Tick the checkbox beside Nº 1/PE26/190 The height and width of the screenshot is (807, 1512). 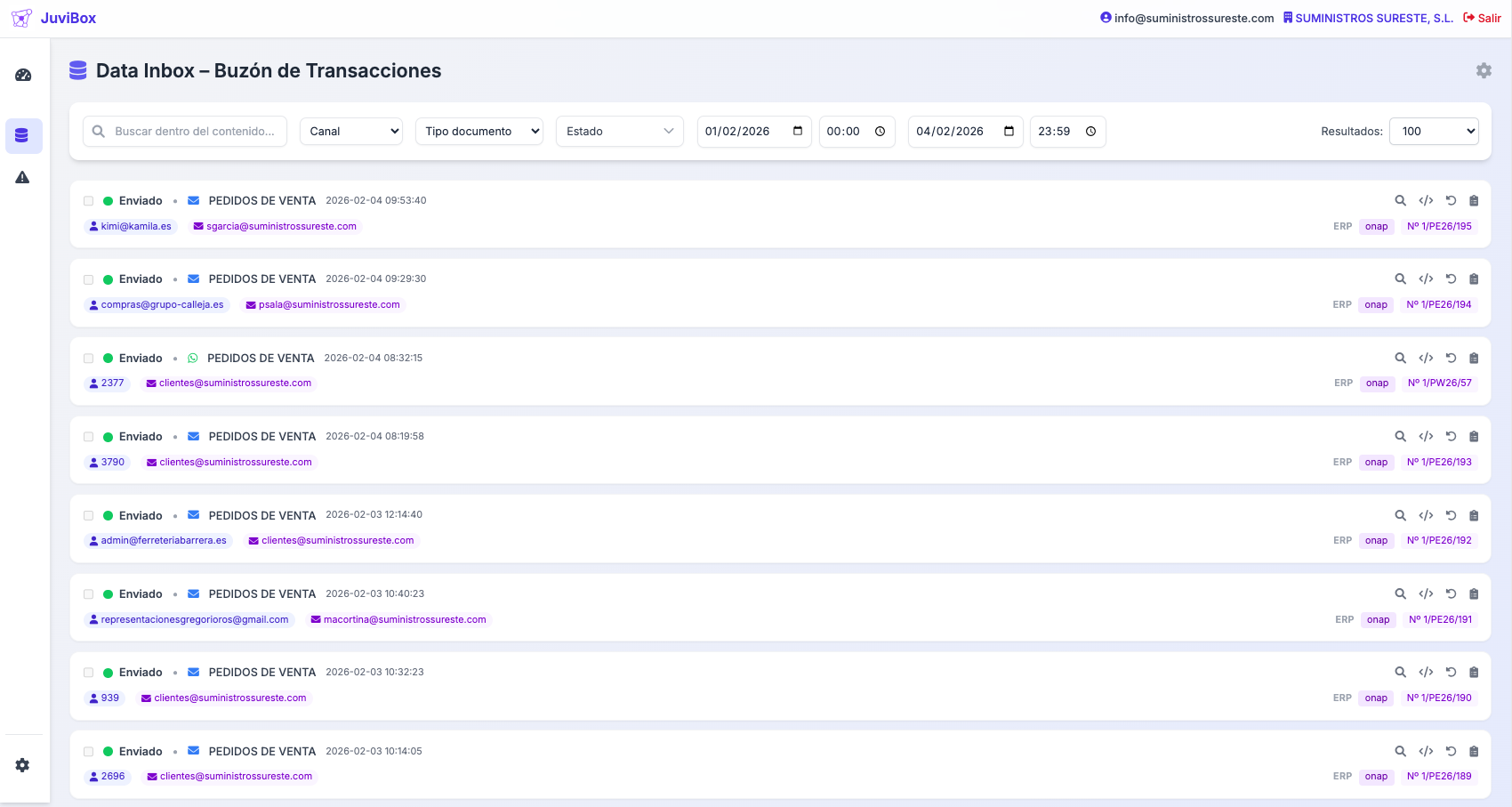coord(88,673)
